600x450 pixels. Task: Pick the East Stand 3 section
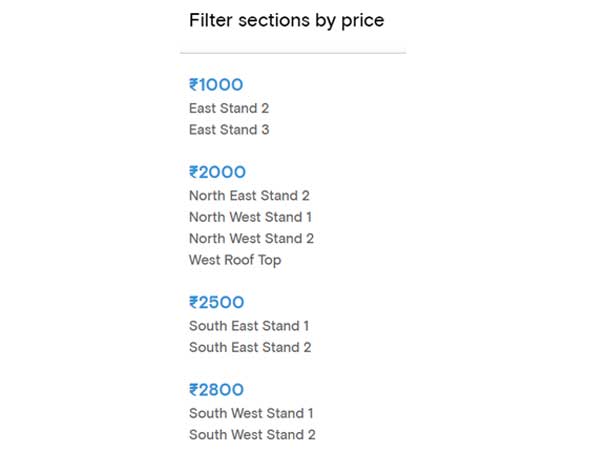click(x=229, y=130)
